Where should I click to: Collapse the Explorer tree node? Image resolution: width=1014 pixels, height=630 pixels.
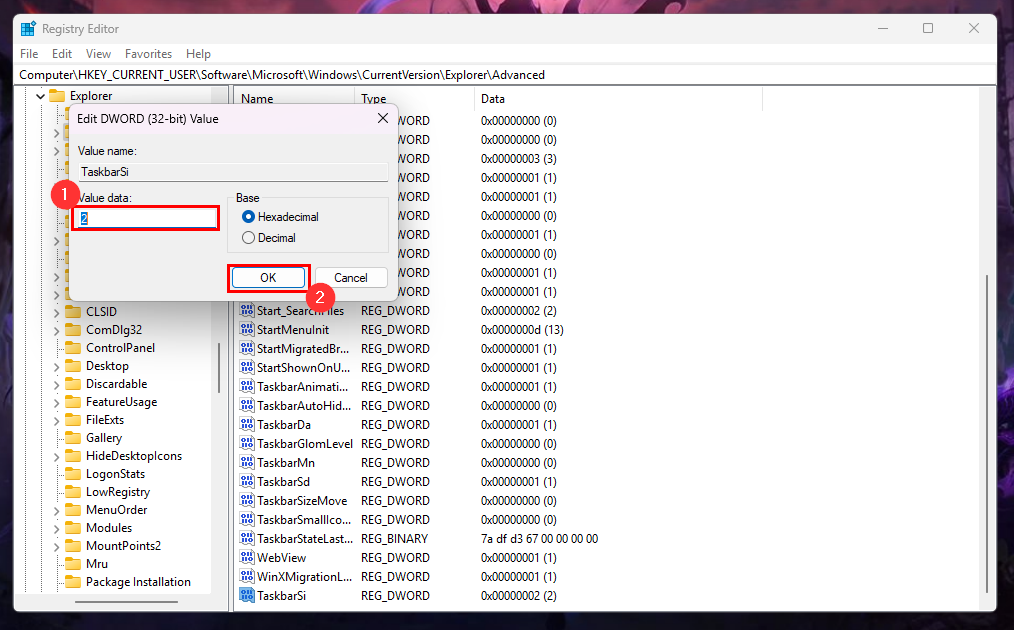[x=39, y=95]
